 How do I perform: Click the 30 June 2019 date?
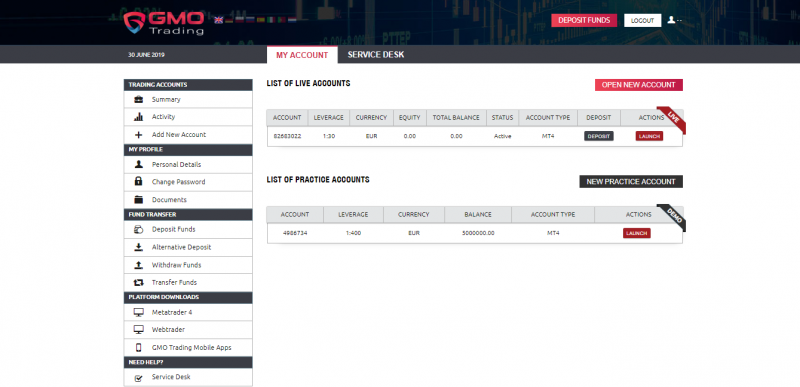click(x=146, y=55)
